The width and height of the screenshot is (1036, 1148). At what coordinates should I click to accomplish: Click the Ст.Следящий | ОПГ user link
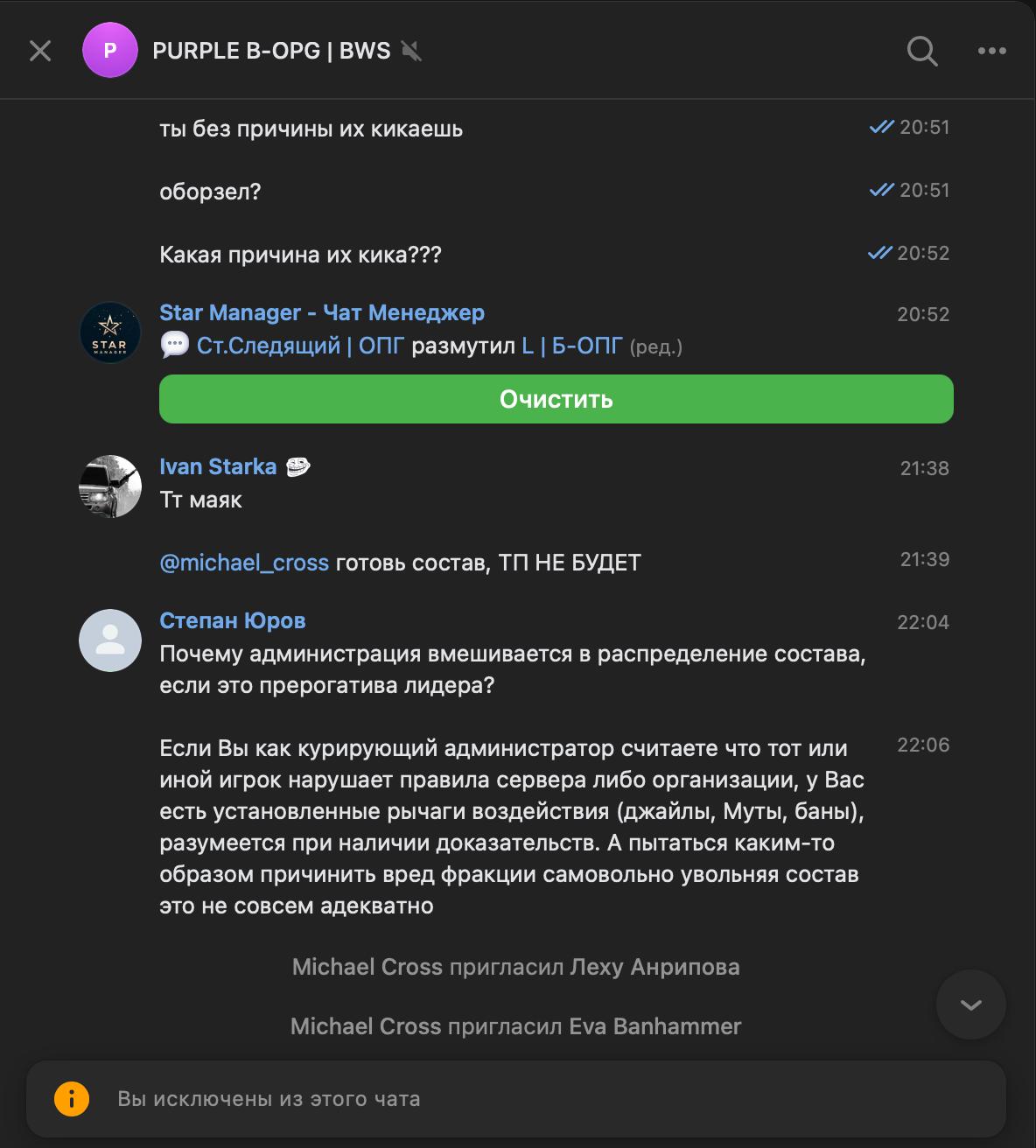point(300,346)
